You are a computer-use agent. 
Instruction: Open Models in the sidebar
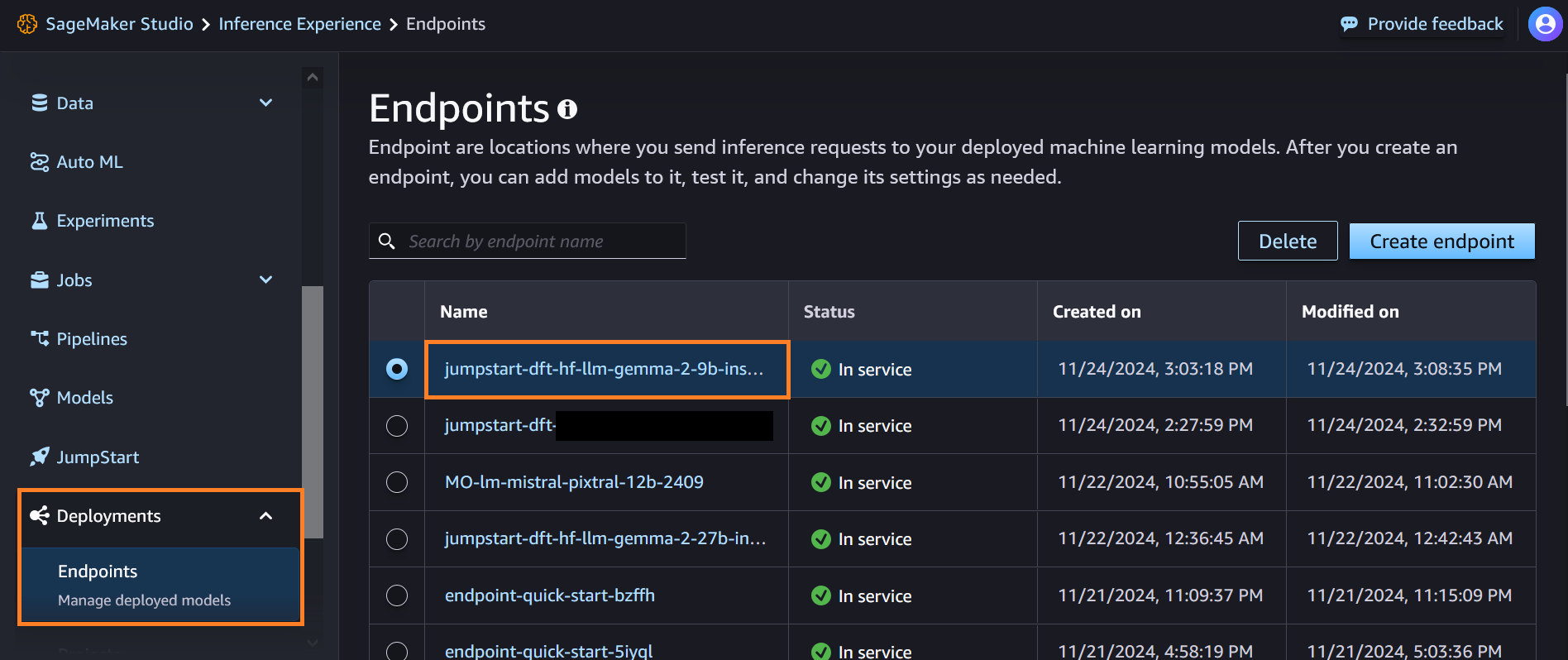click(85, 398)
